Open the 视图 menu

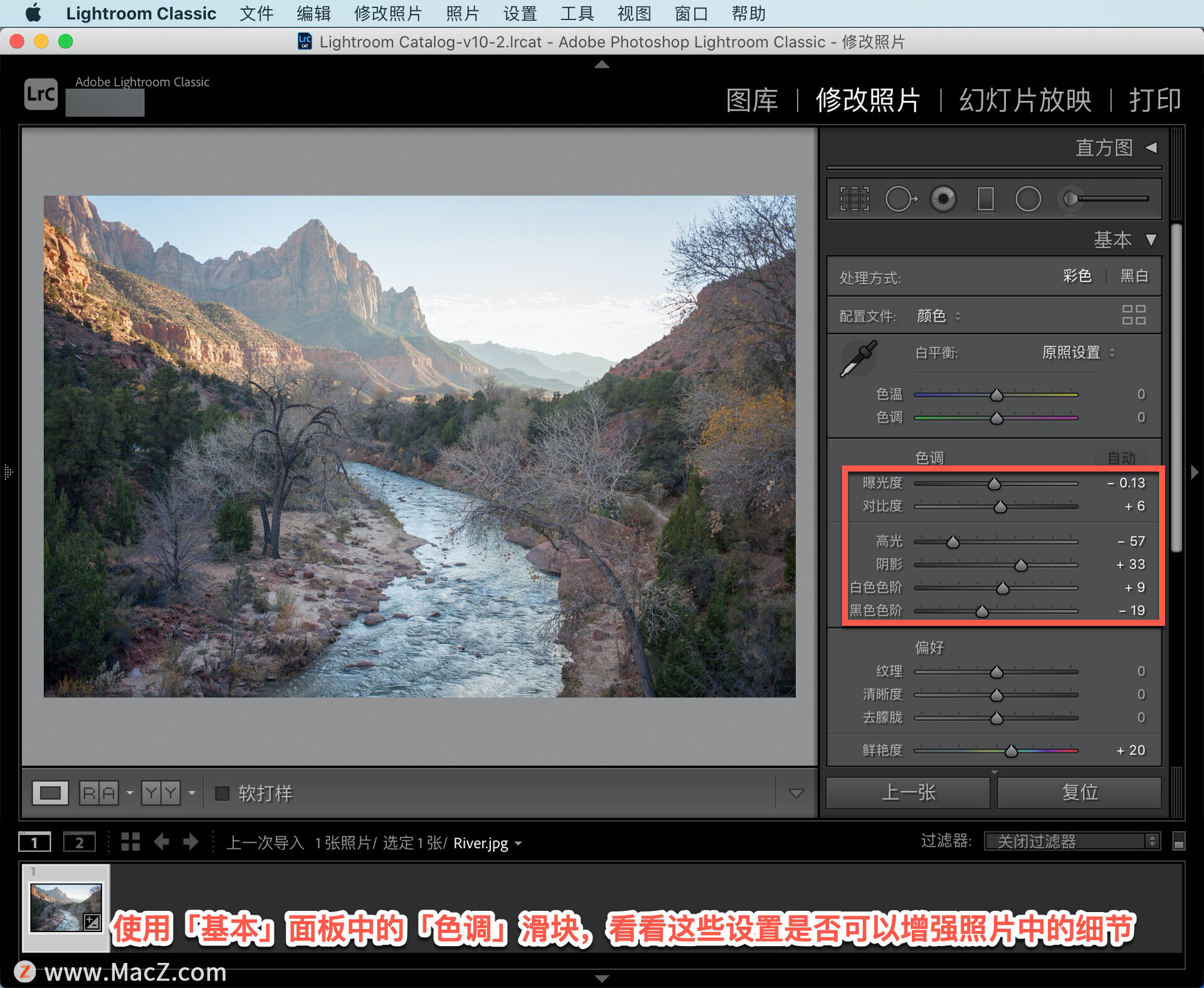click(x=634, y=13)
